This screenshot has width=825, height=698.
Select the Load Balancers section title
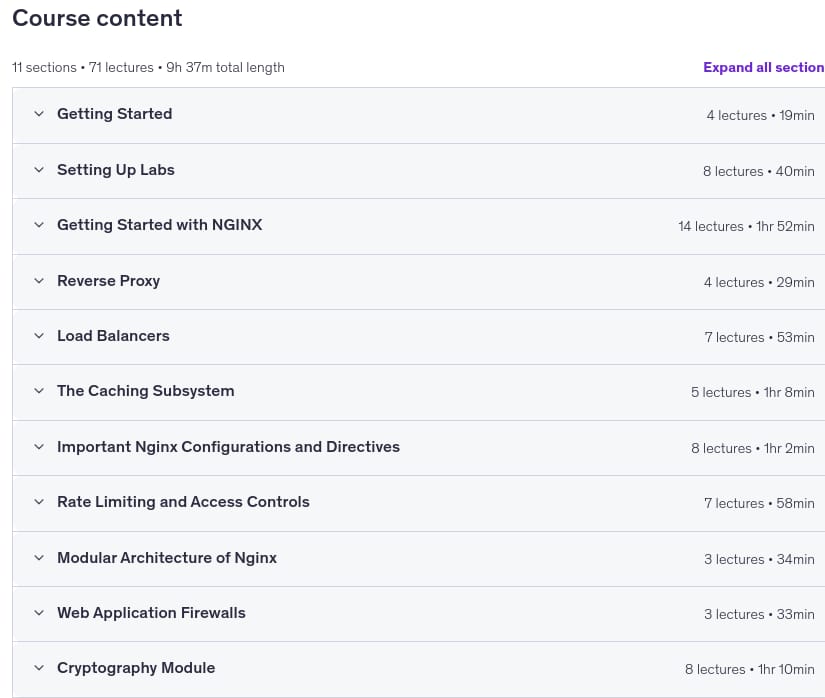(113, 336)
